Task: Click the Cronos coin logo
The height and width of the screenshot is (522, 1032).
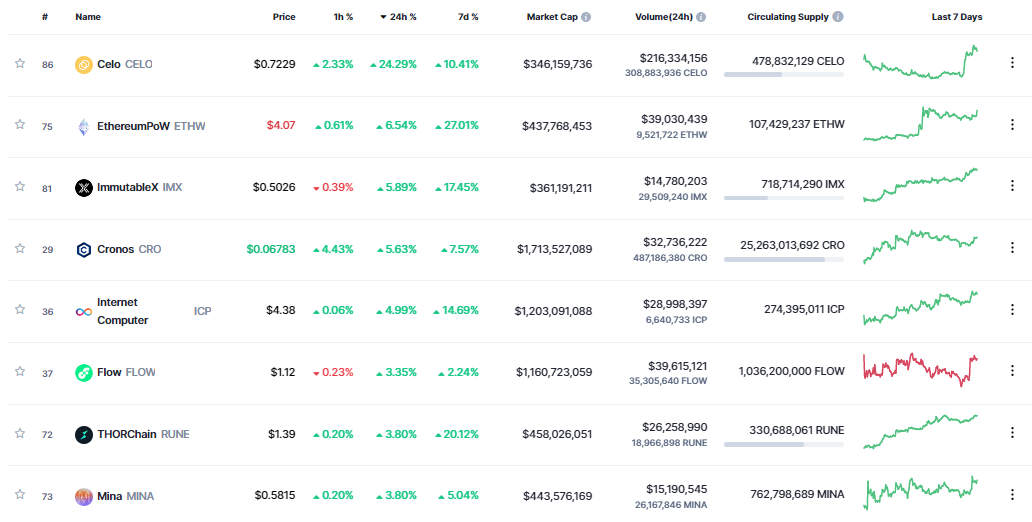Action: click(x=84, y=249)
